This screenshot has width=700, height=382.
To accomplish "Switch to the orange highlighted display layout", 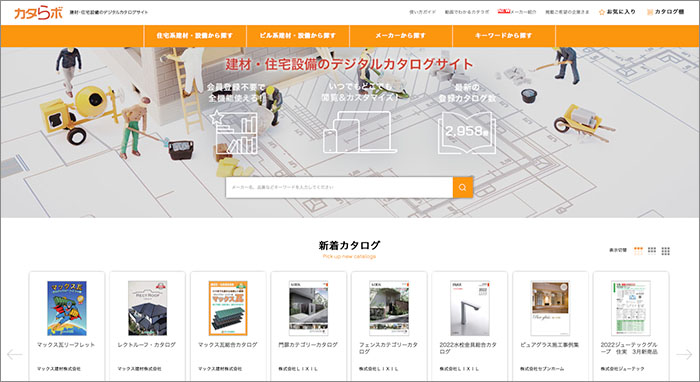I will (x=638, y=251).
